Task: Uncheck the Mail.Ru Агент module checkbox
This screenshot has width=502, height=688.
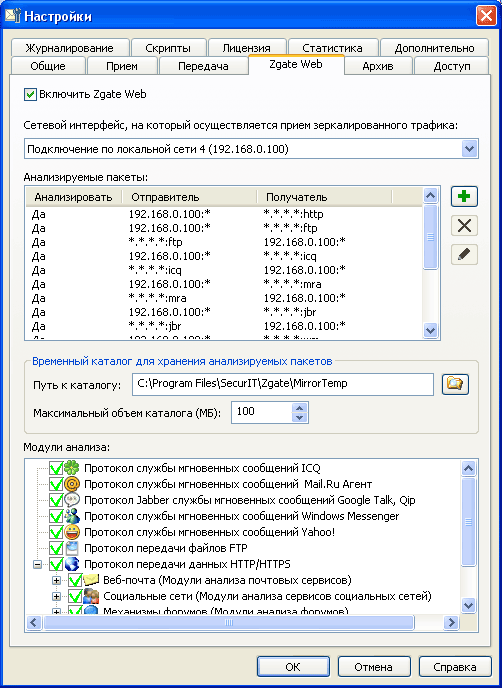Action: [56, 484]
